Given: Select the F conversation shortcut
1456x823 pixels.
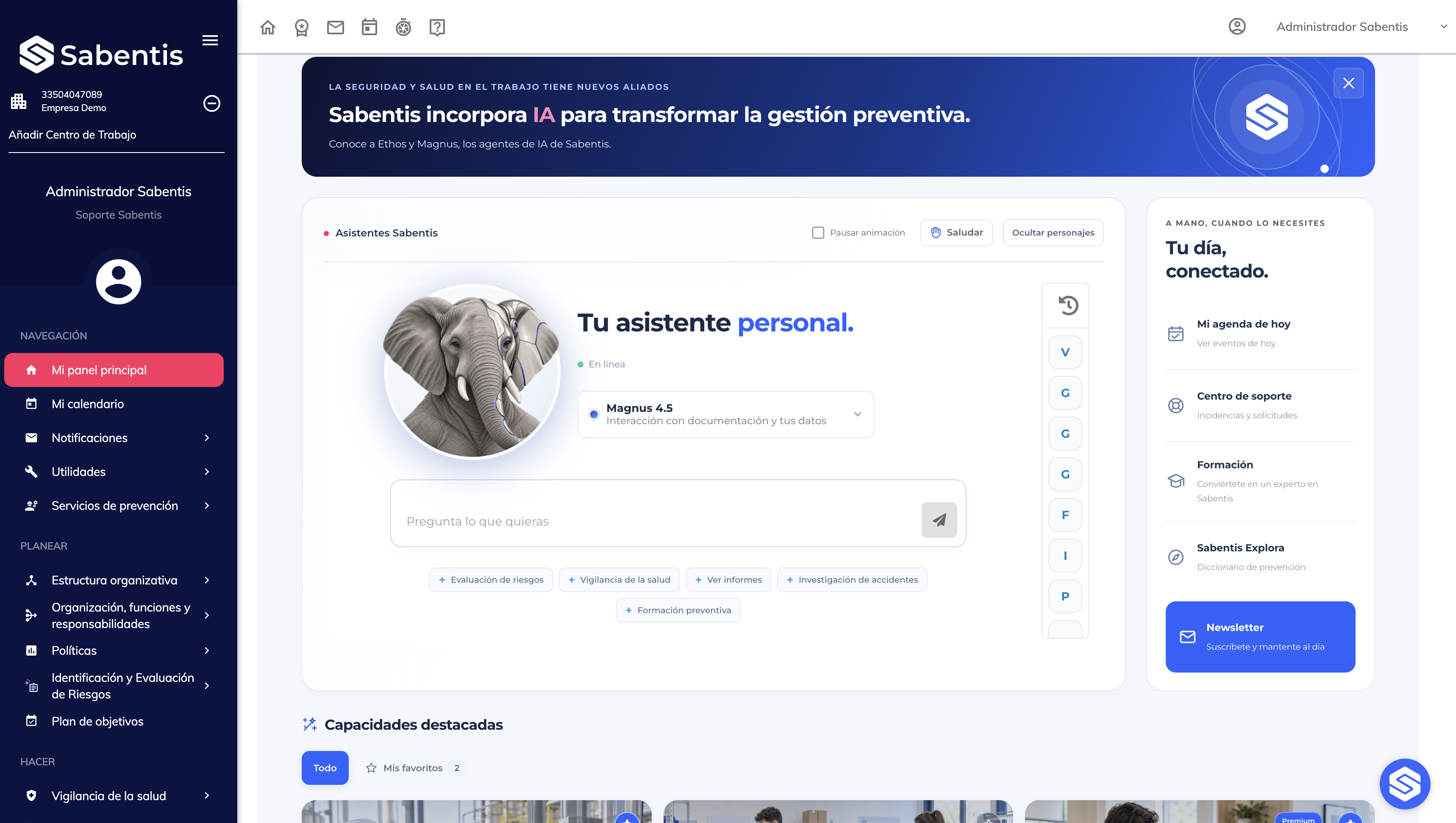Looking at the screenshot, I should pos(1065,515).
